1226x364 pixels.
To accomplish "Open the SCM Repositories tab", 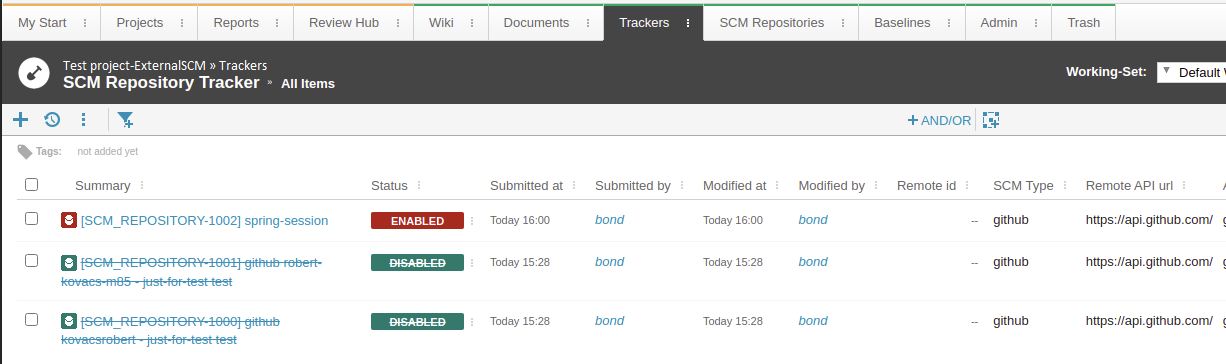I will click(x=772, y=22).
